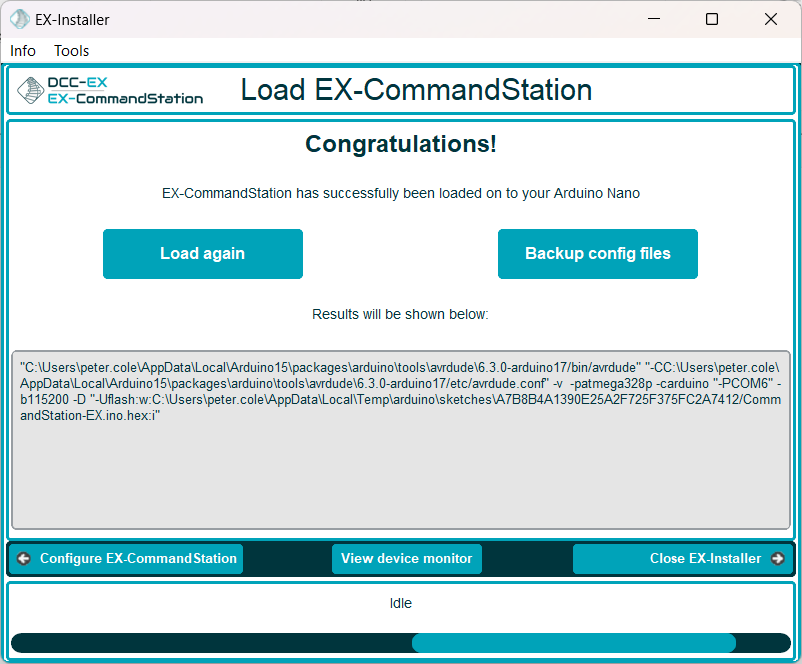
Task: Click the Load EX-CommandStation page title
Action: [416, 91]
